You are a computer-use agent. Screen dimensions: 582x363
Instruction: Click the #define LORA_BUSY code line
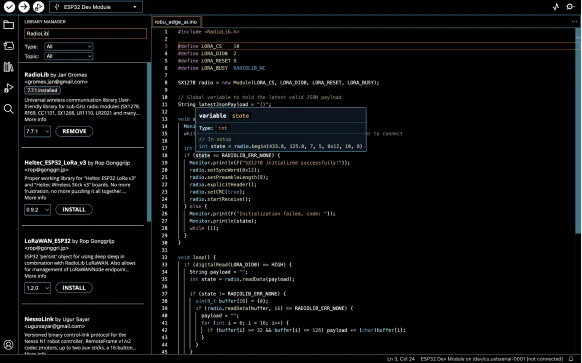pos(222,68)
